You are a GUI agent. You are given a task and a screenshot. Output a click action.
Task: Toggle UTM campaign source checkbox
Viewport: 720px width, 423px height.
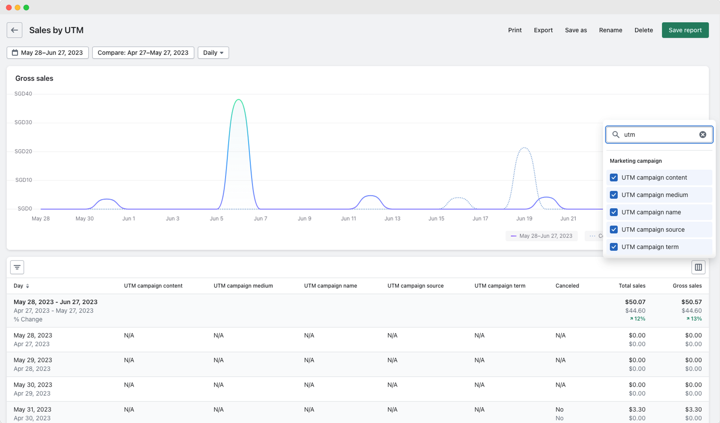coord(613,229)
